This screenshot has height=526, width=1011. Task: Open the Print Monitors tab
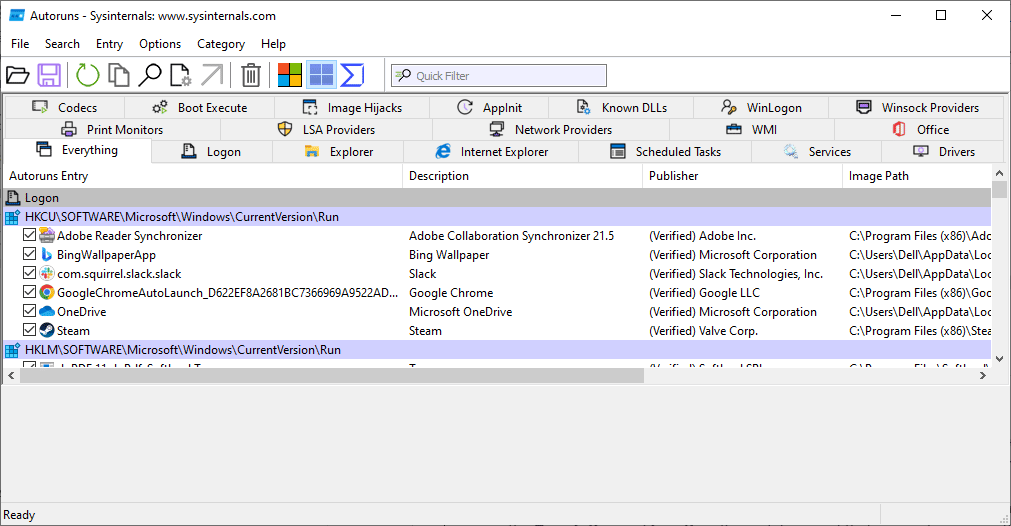(112, 130)
